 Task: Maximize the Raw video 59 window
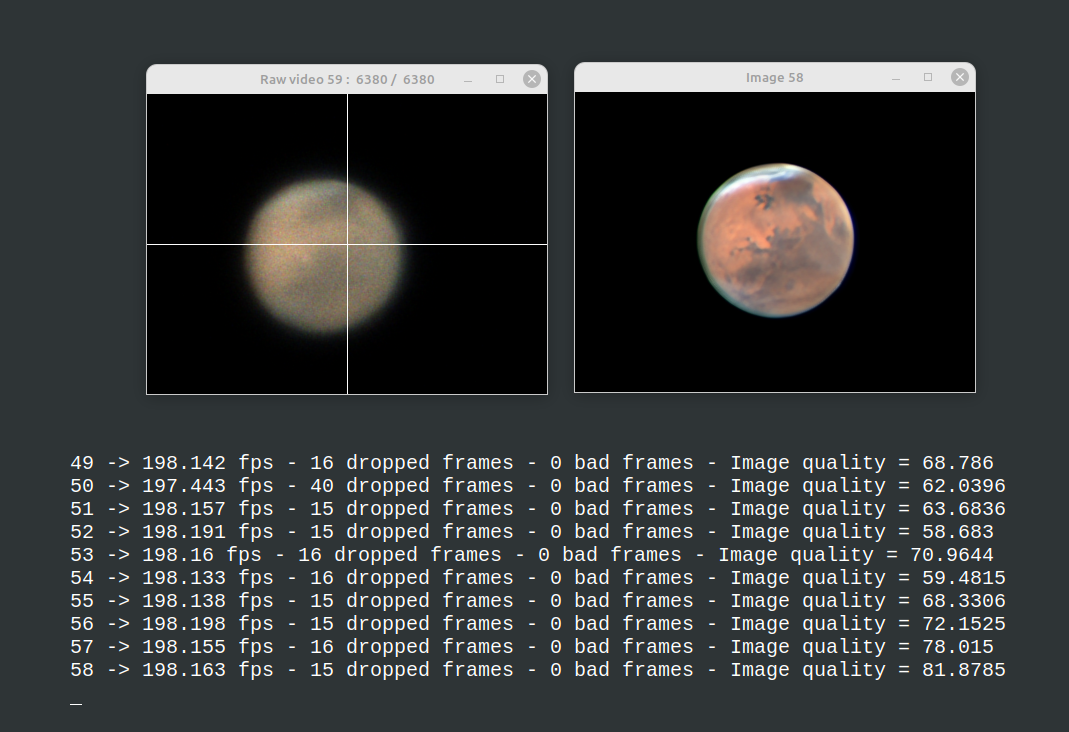tap(500, 79)
